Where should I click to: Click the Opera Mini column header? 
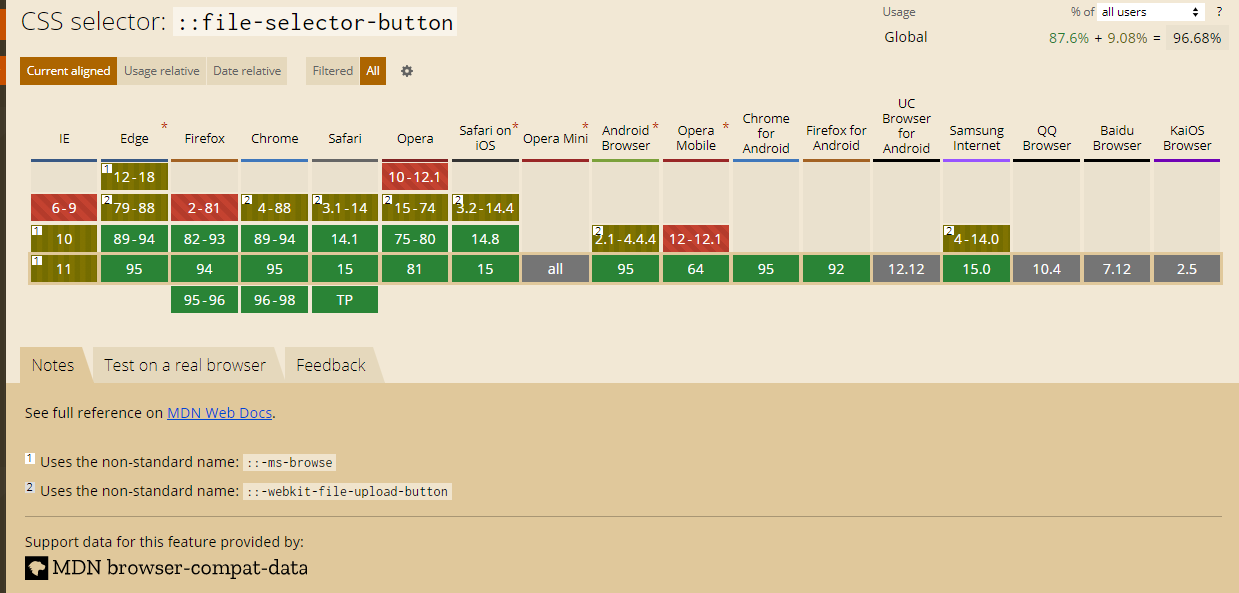click(555, 139)
